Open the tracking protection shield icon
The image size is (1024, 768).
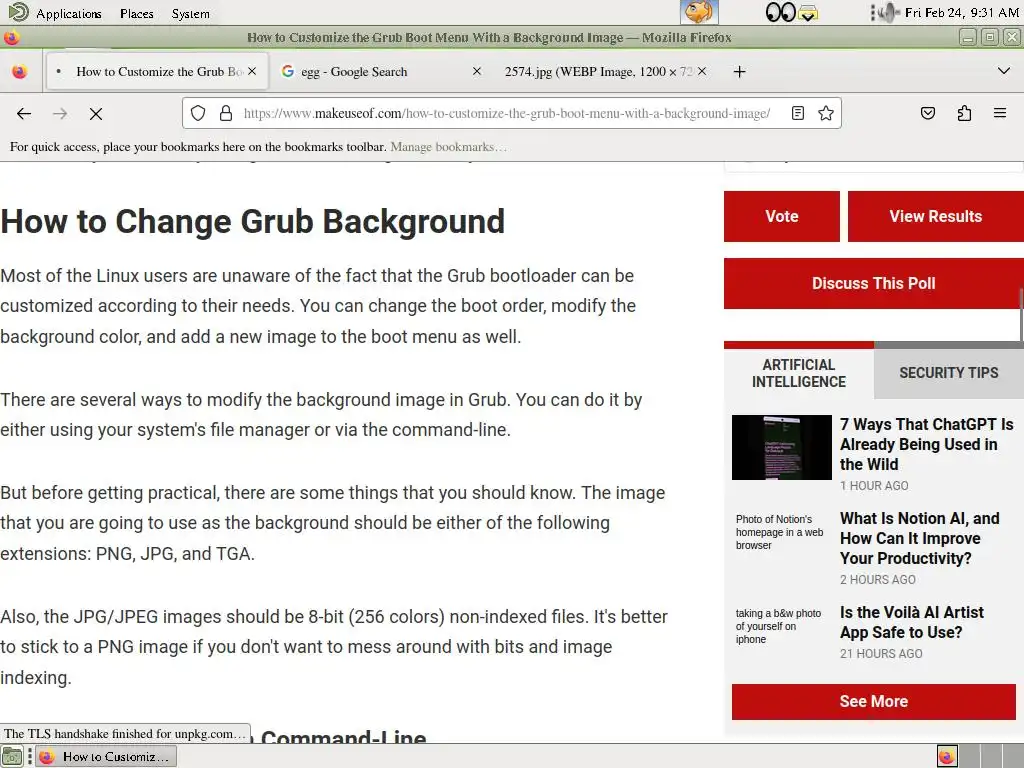[198, 114]
